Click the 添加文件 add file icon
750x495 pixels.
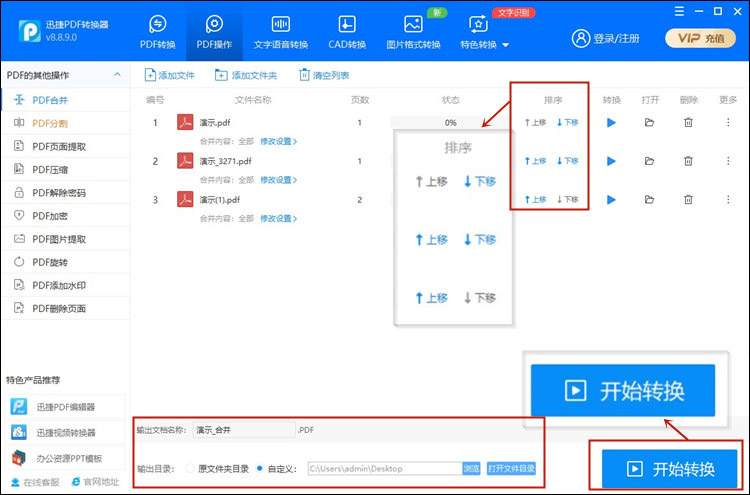pyautogui.click(x=150, y=75)
